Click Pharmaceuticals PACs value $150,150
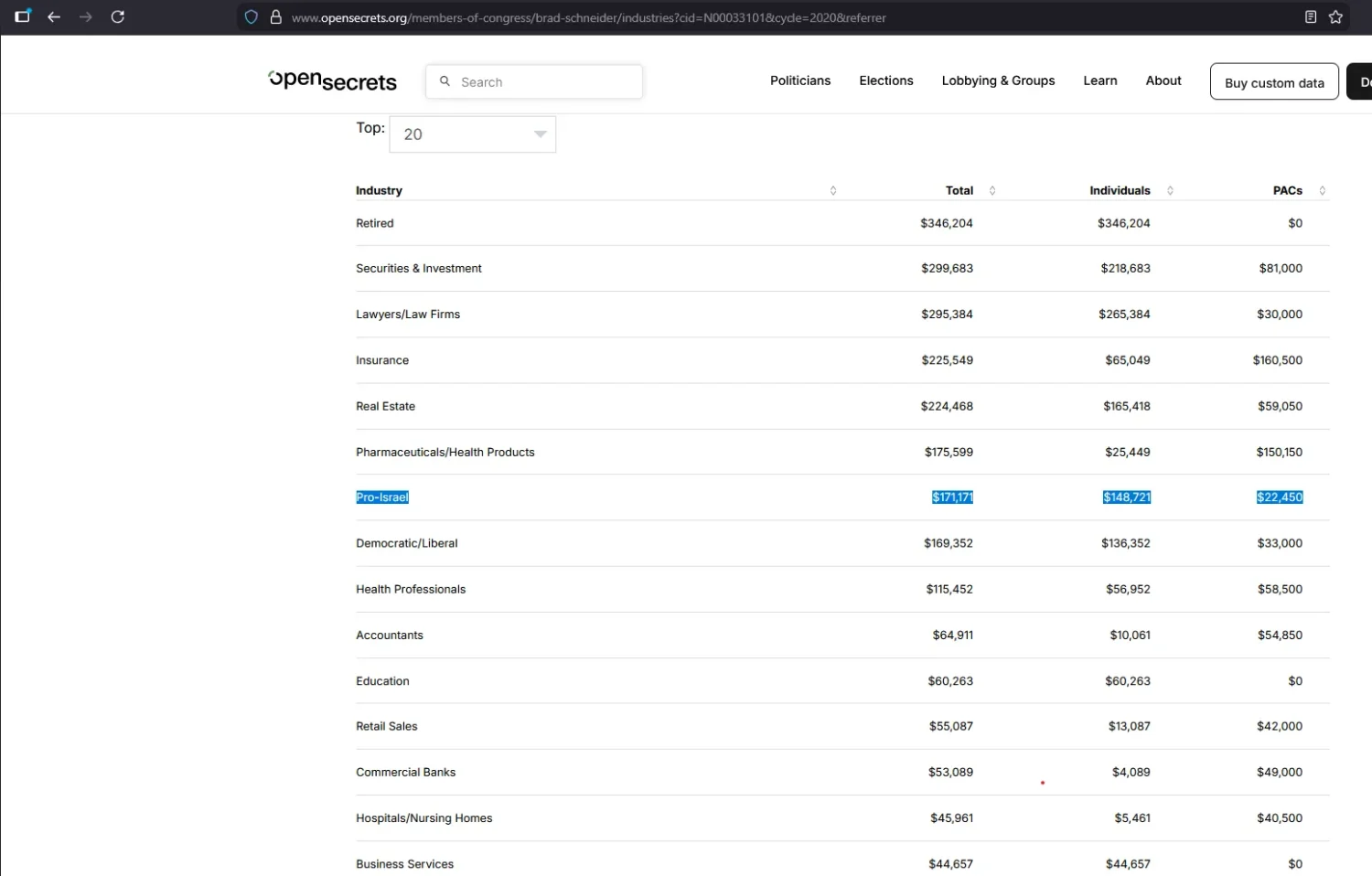This screenshot has height=876, width=1372. tap(1280, 452)
